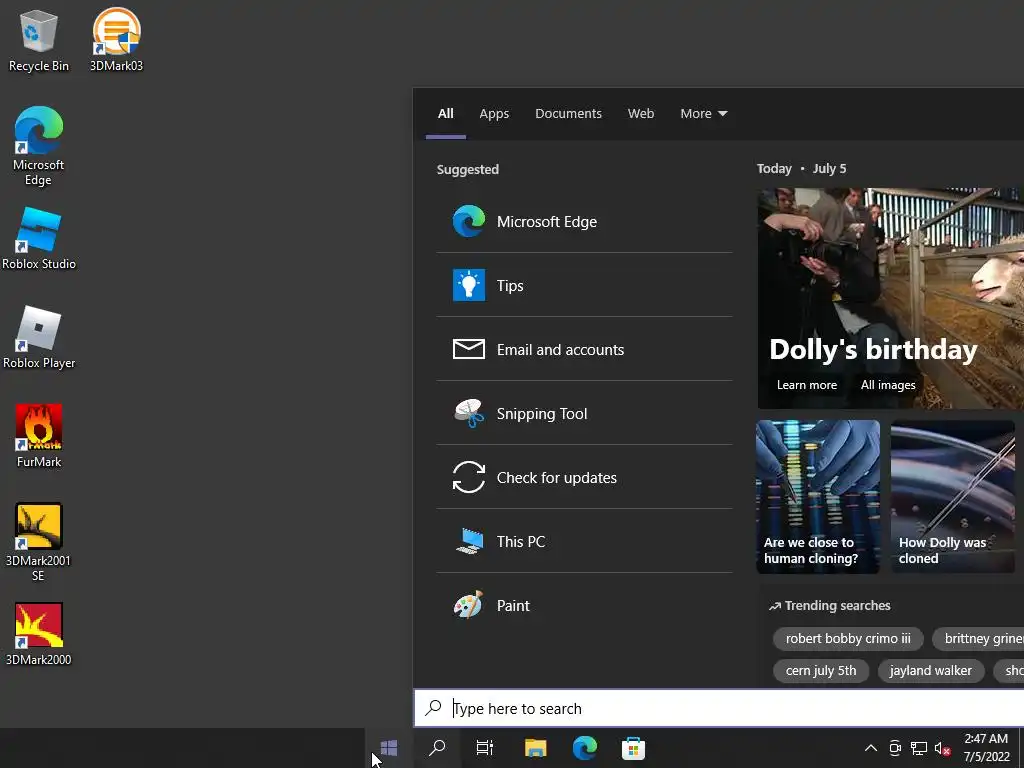
Task: Launch Microsoft Edge from the taskbar
Action: (584, 748)
